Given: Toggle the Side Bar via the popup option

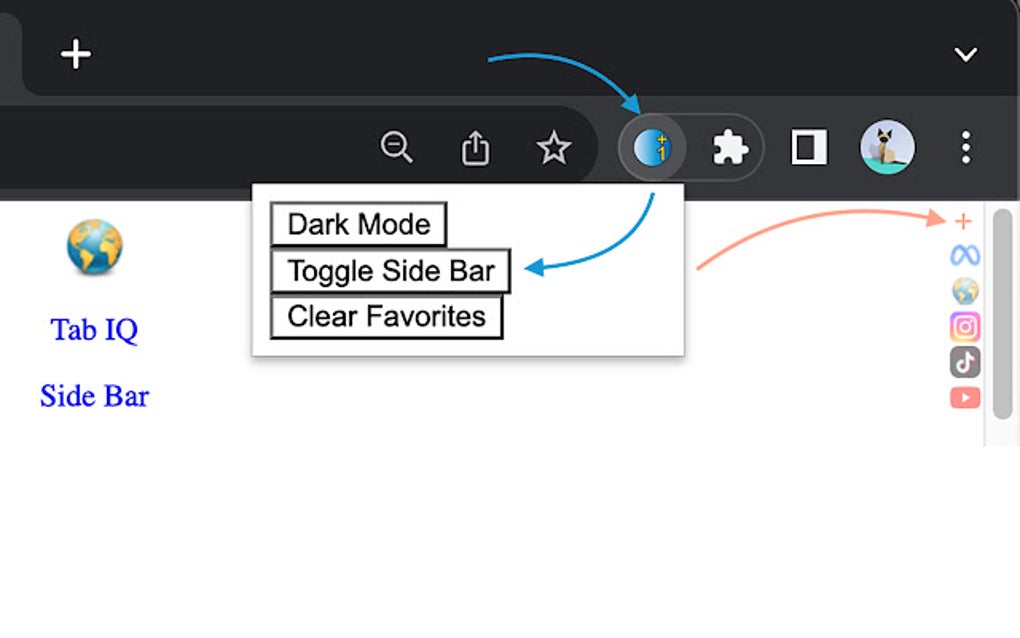Looking at the screenshot, I should (390, 270).
